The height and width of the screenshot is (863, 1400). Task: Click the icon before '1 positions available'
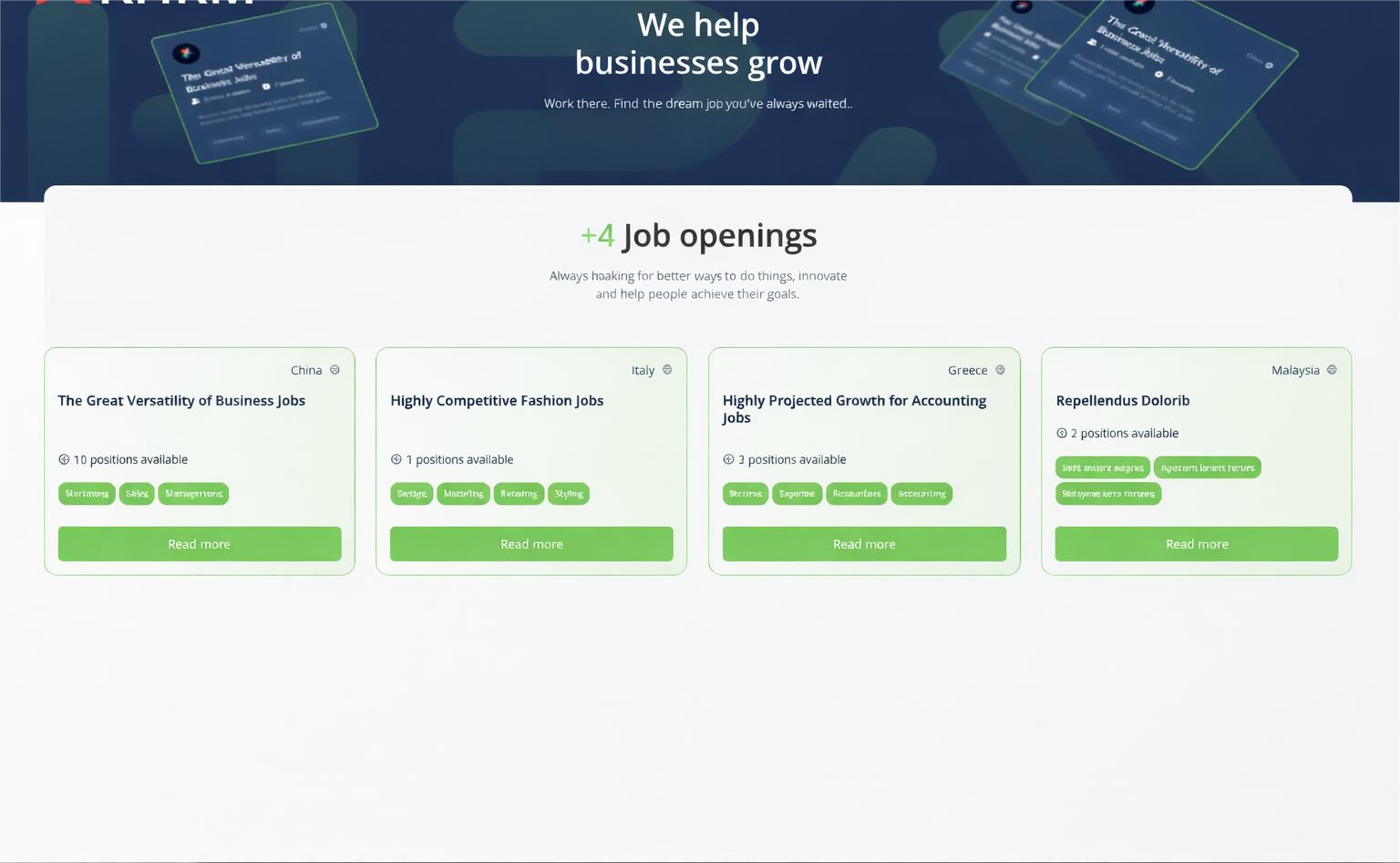tap(396, 460)
